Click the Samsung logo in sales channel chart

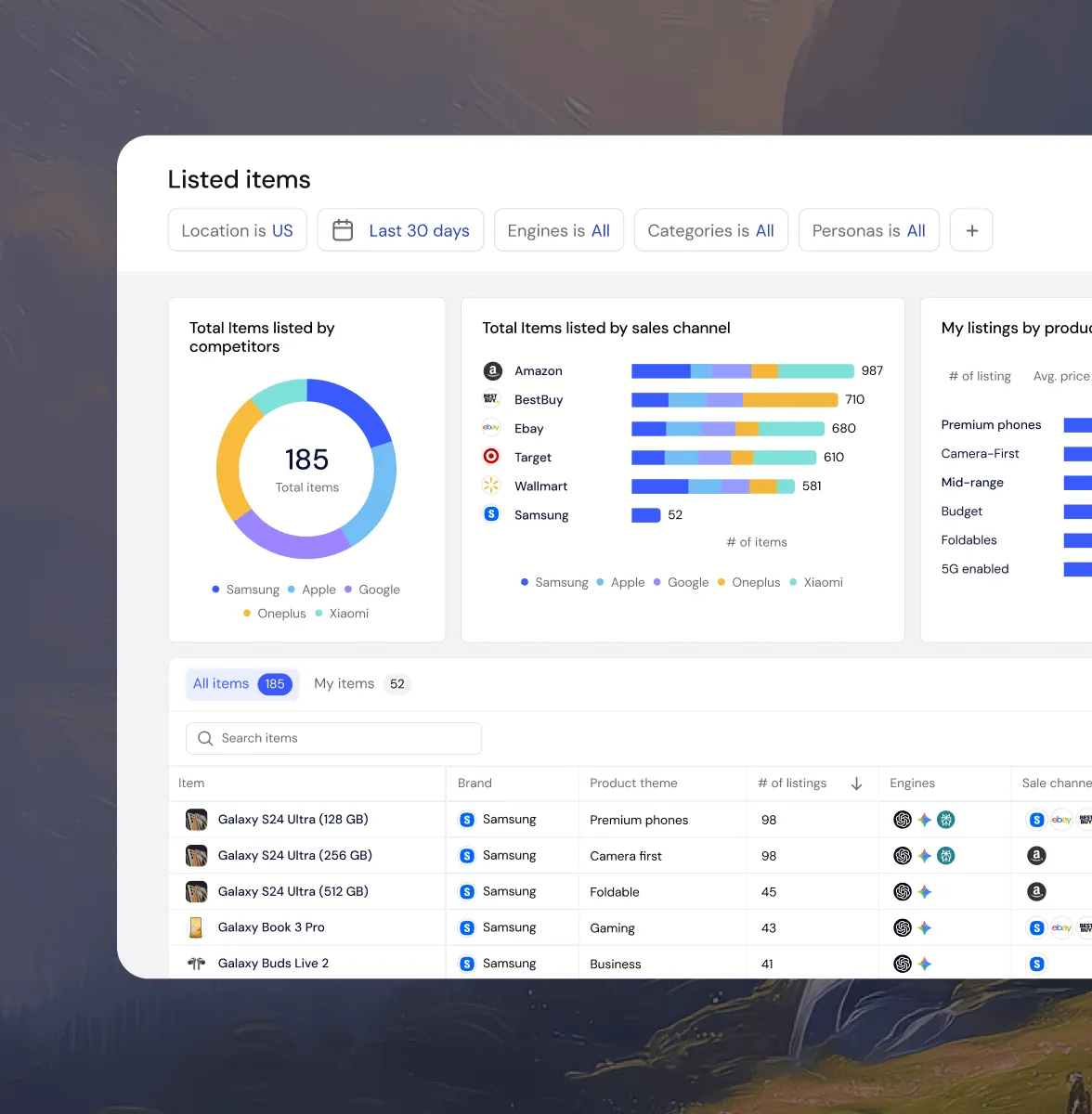pyautogui.click(x=491, y=514)
